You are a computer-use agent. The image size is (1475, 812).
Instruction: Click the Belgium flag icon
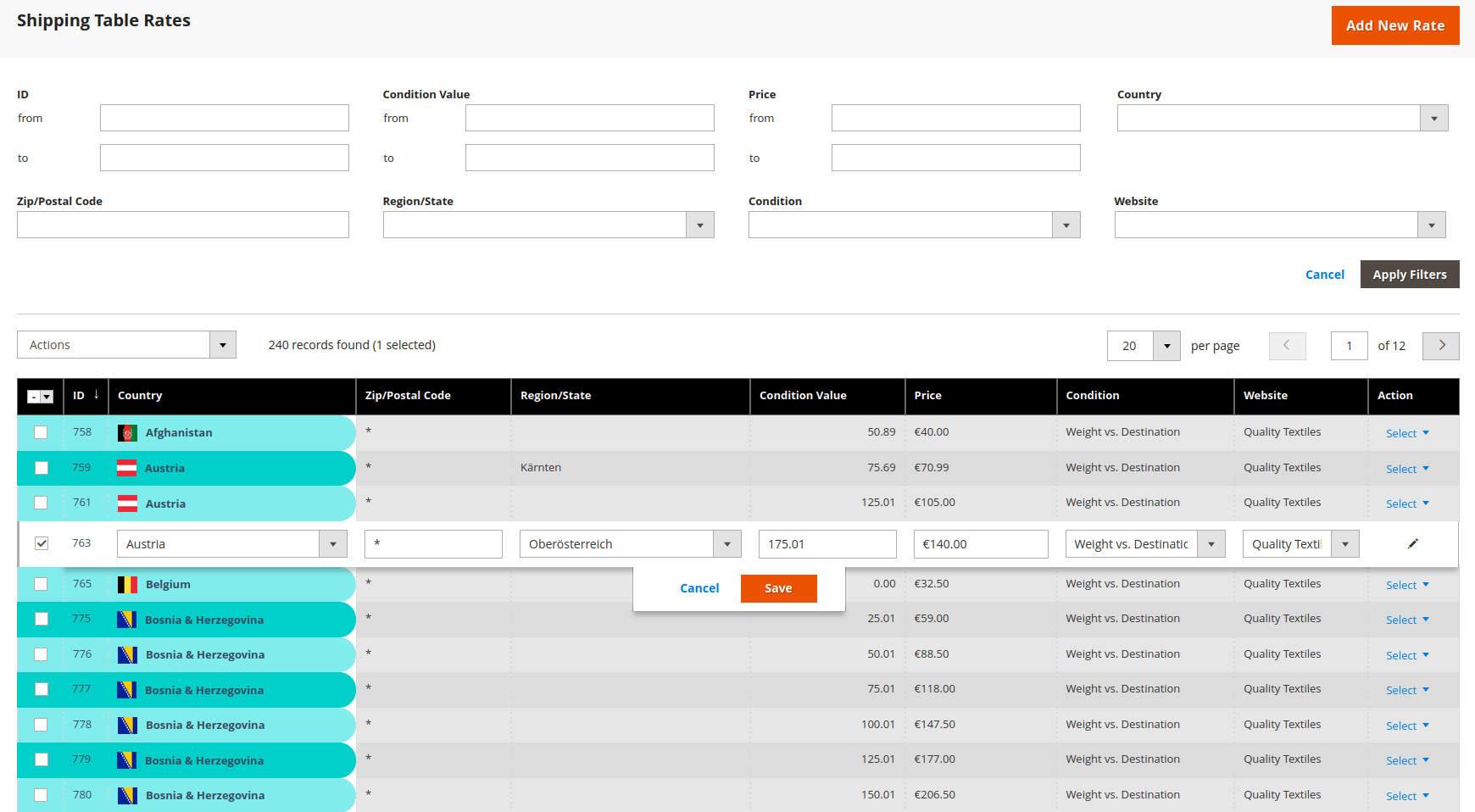click(127, 585)
